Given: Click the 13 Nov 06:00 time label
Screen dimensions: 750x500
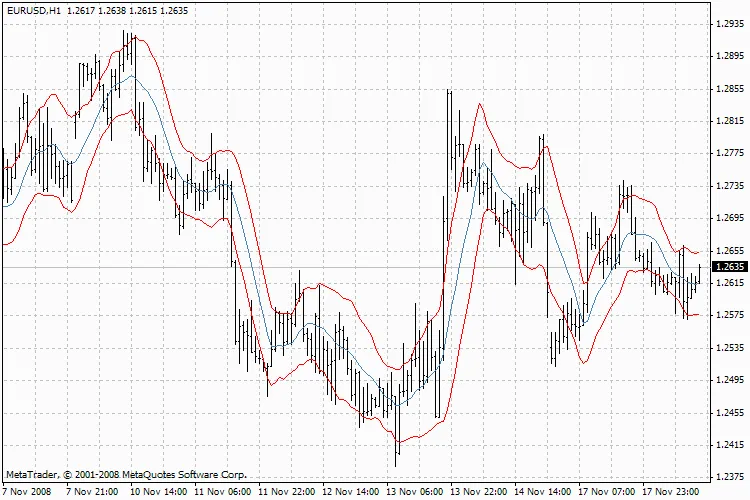Looking at the screenshot, I should [x=414, y=492].
